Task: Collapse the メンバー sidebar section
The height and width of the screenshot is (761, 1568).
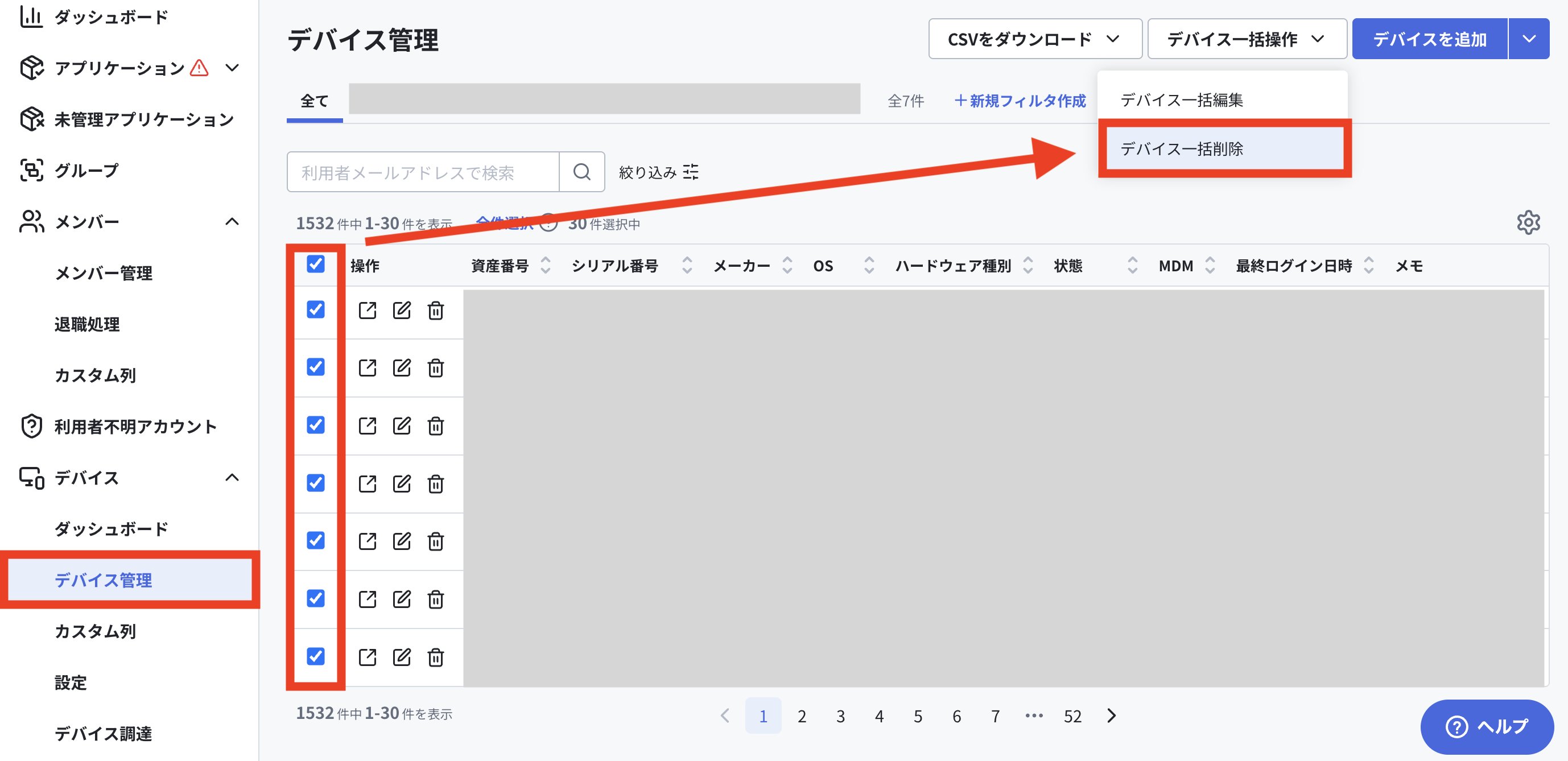Action: [x=232, y=221]
